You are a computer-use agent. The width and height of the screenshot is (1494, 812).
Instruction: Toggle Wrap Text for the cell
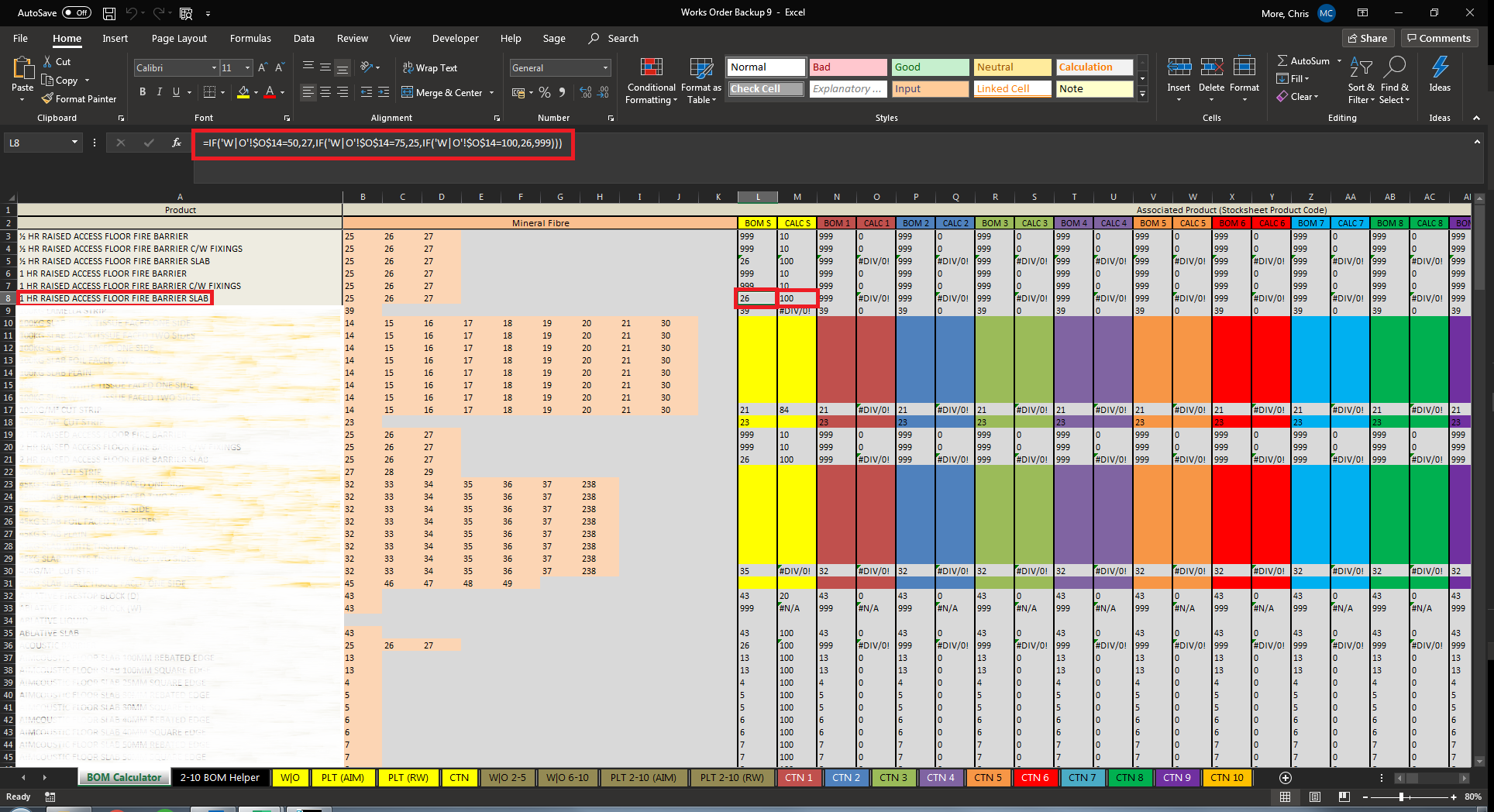(430, 68)
